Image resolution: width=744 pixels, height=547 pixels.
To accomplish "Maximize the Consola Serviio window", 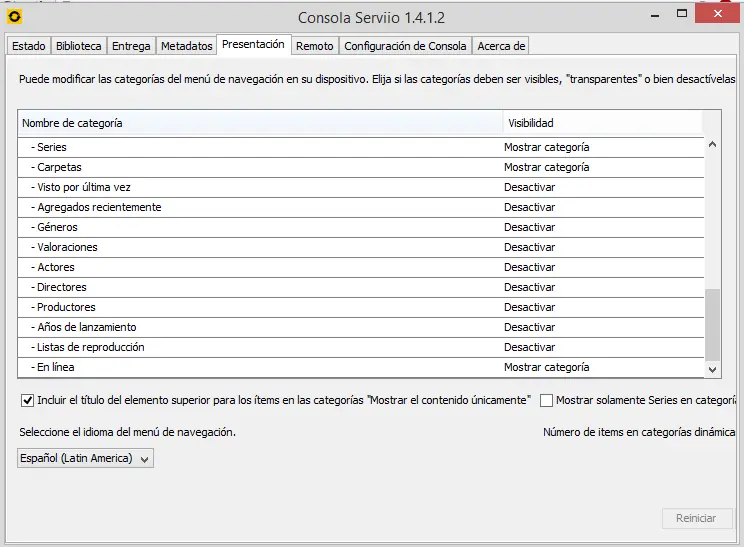I will pyautogui.click(x=682, y=14).
